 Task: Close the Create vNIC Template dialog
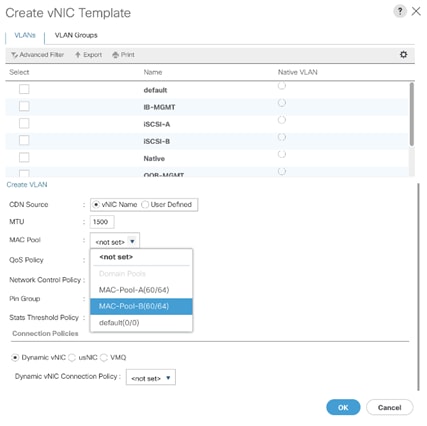(x=416, y=11)
